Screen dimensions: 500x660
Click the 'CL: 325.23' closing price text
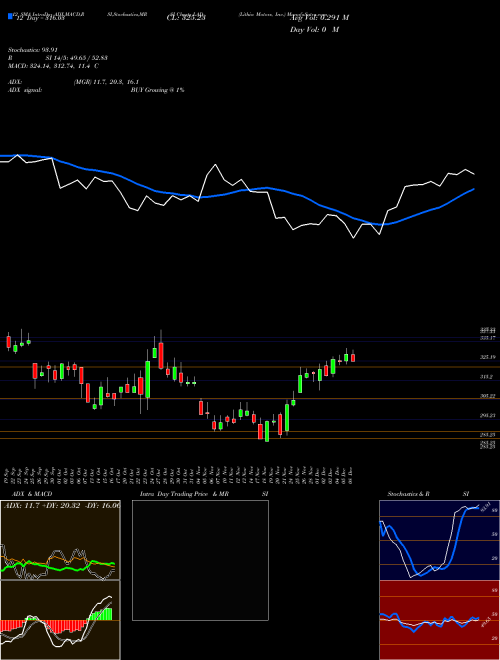(186, 18)
